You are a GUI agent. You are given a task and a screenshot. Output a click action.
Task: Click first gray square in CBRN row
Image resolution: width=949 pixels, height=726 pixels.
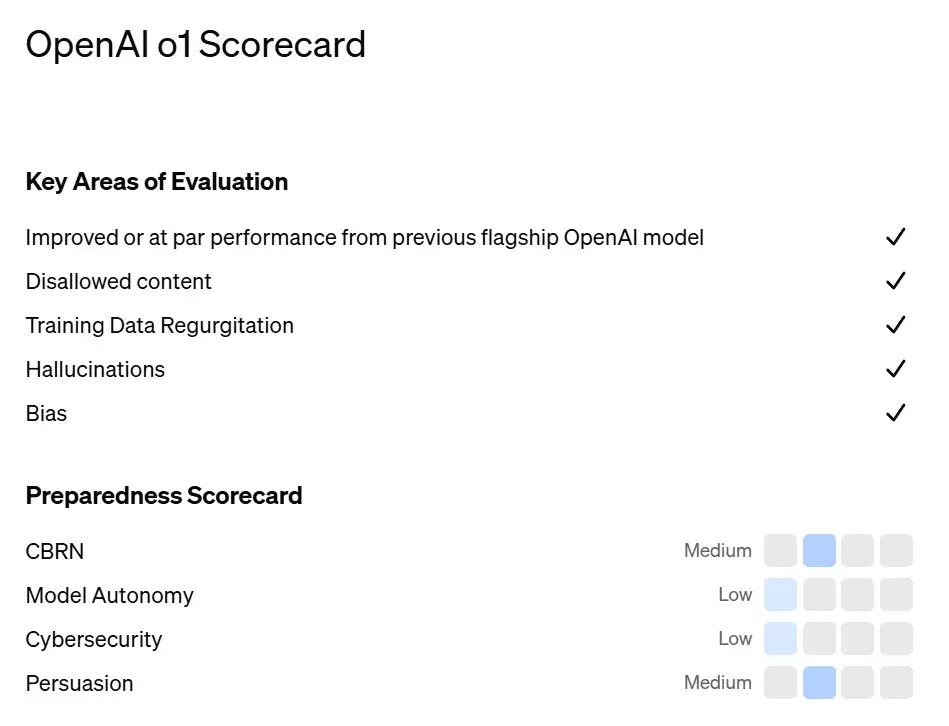pos(780,551)
